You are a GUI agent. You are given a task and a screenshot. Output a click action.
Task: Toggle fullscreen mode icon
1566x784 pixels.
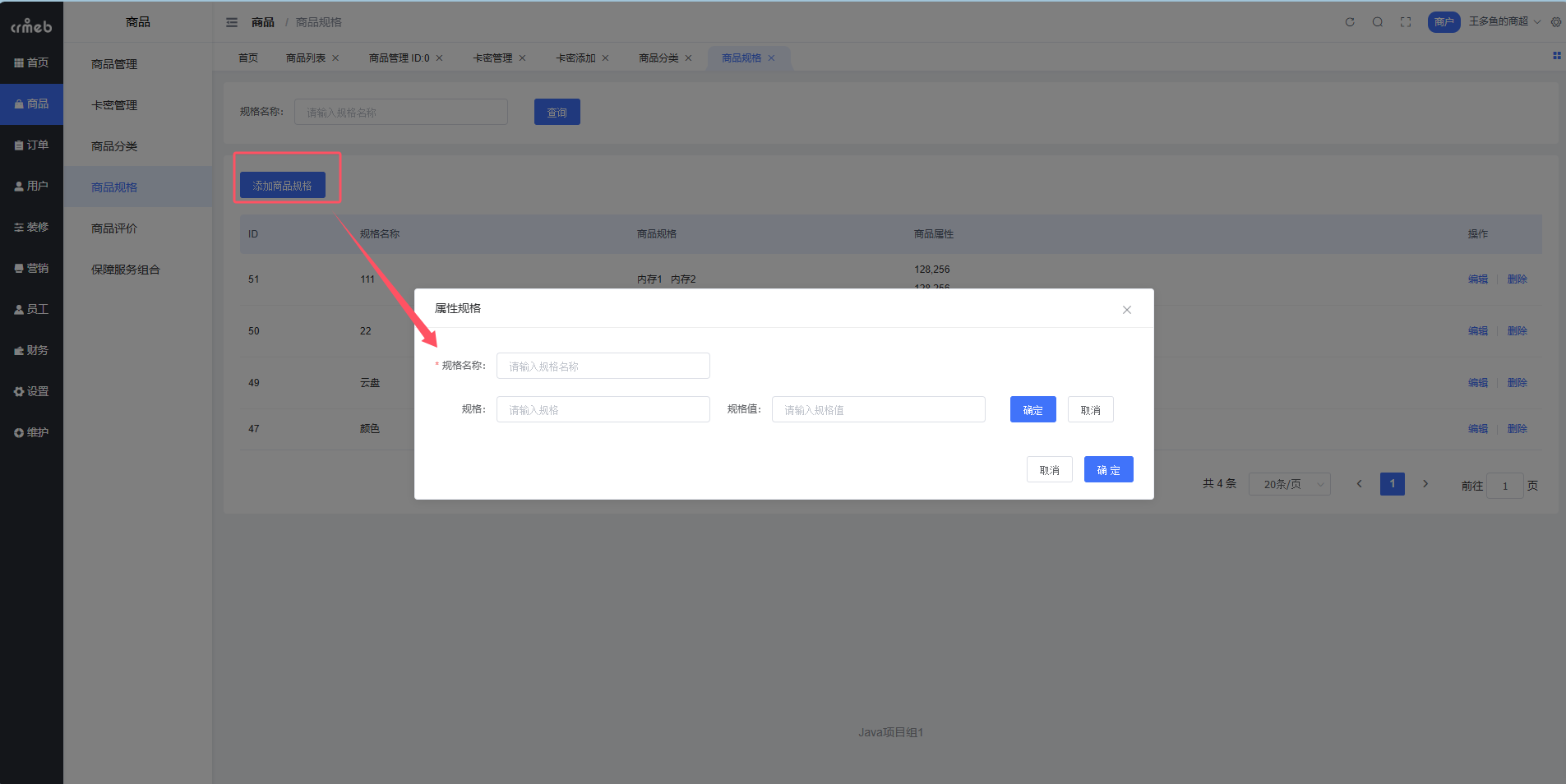coord(1406,22)
